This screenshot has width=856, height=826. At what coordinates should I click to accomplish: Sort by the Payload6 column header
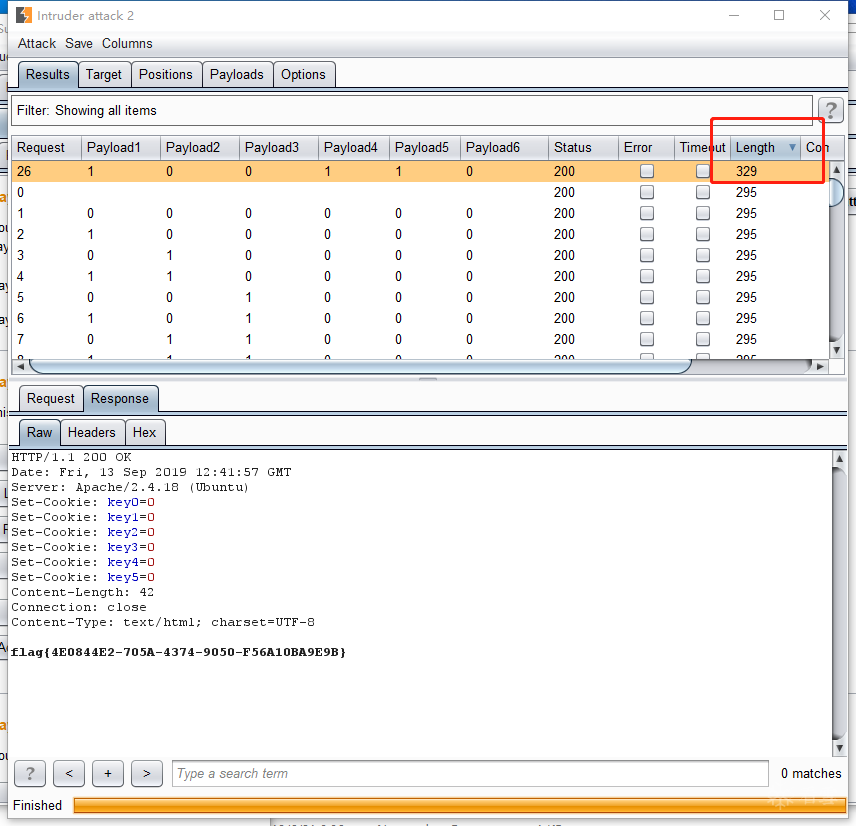click(x=504, y=147)
